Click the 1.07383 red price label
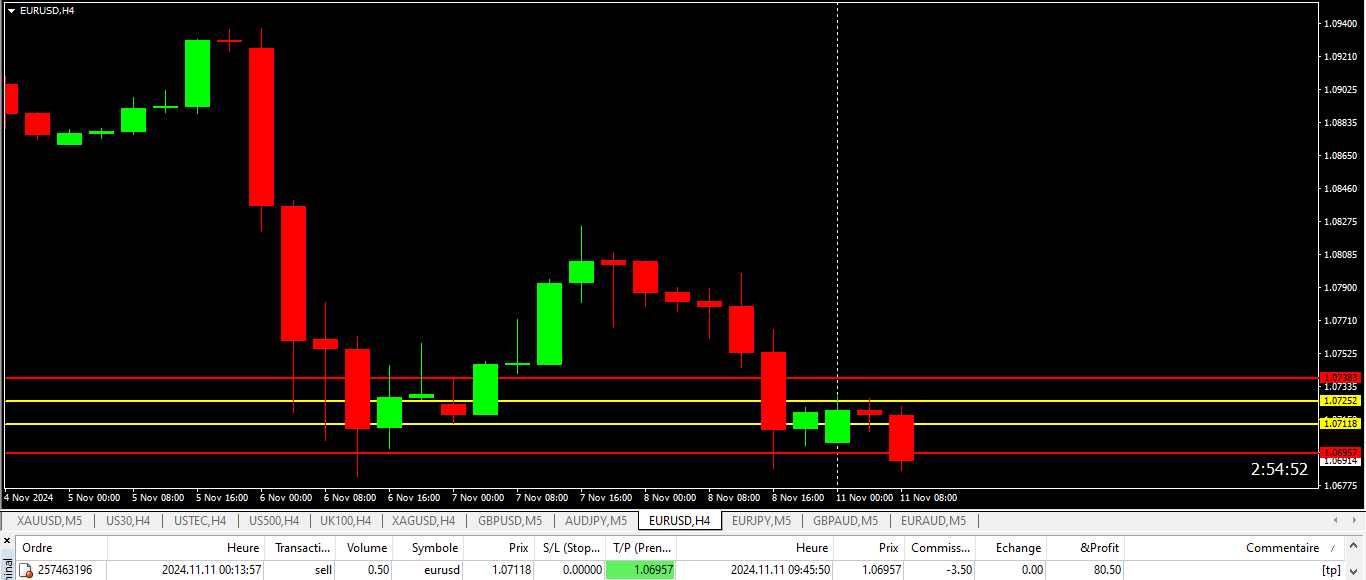The width and height of the screenshot is (1366, 580). pyautogui.click(x=1341, y=377)
